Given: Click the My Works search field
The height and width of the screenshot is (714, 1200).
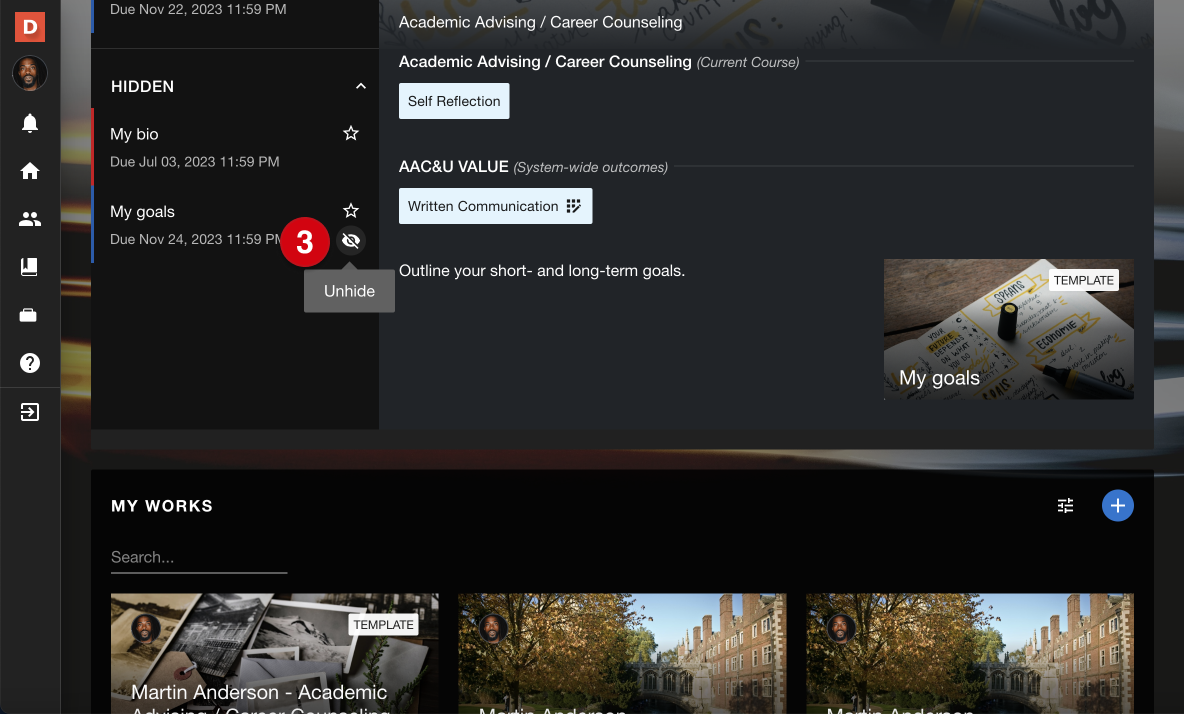Looking at the screenshot, I should point(198,557).
